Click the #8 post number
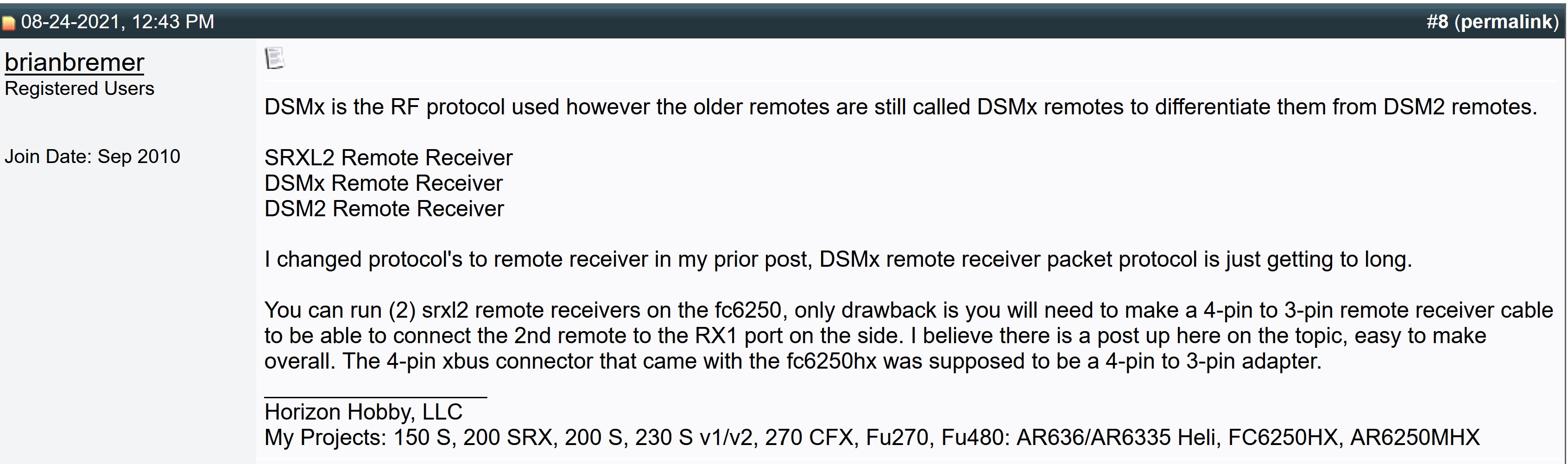This screenshot has width=1568, height=464. (1437, 22)
